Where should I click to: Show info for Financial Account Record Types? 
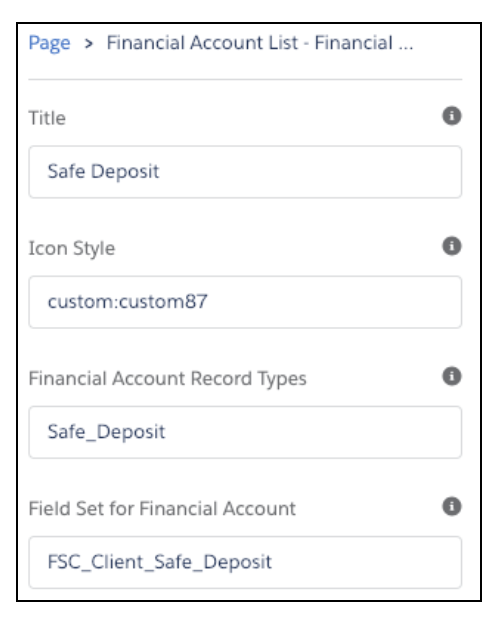[x=452, y=376]
